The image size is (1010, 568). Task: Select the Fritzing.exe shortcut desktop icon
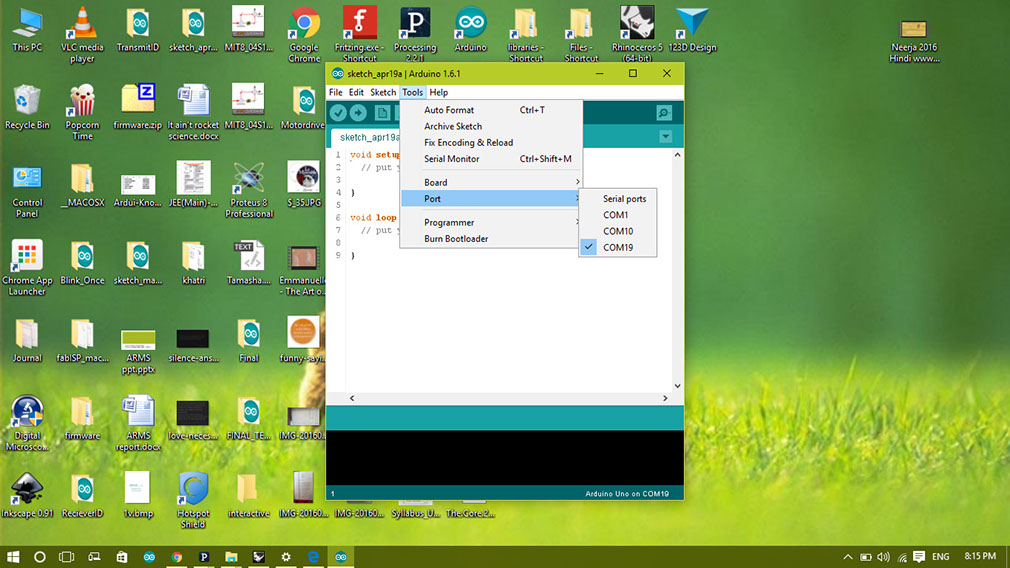[359, 35]
